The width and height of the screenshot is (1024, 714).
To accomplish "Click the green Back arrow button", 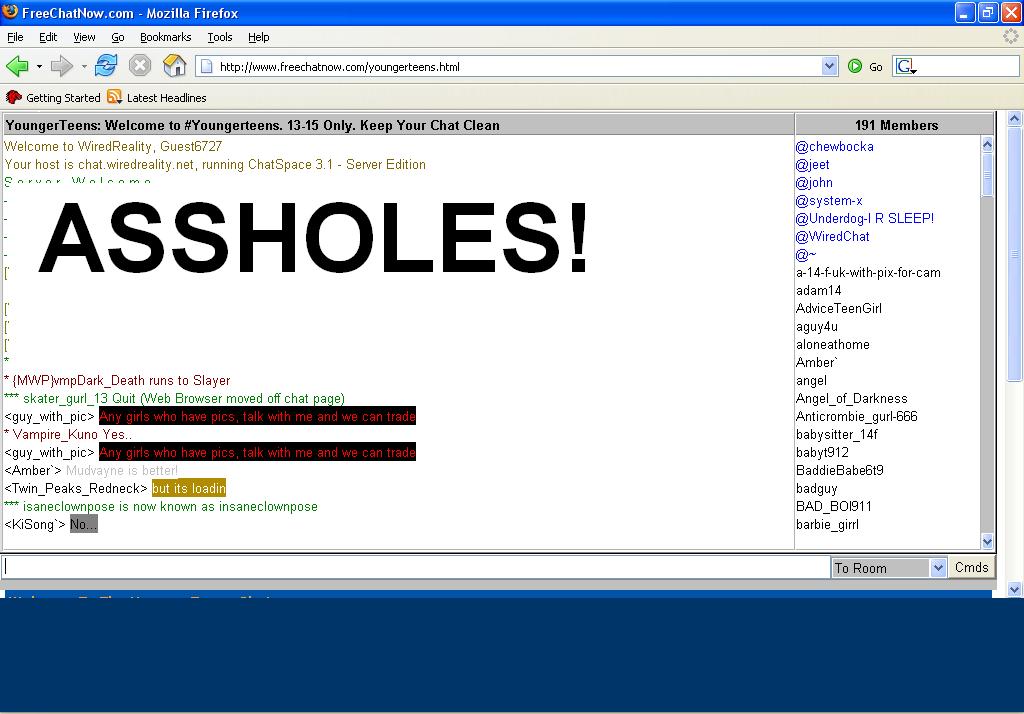I will point(18,66).
